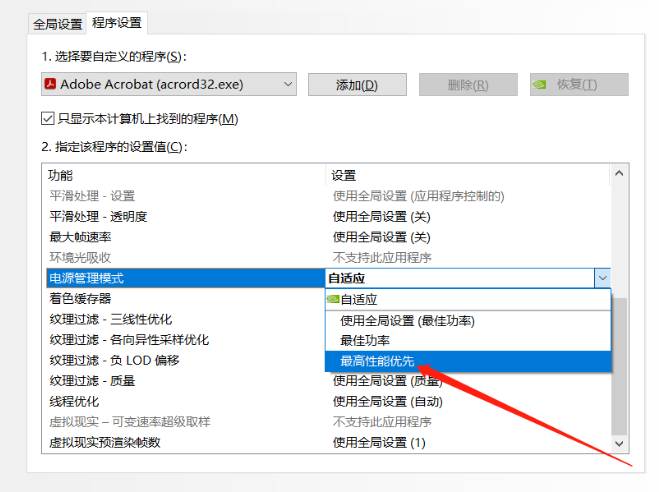Select 虚拟现实 – 可变速率超级取样 row

[328, 422]
